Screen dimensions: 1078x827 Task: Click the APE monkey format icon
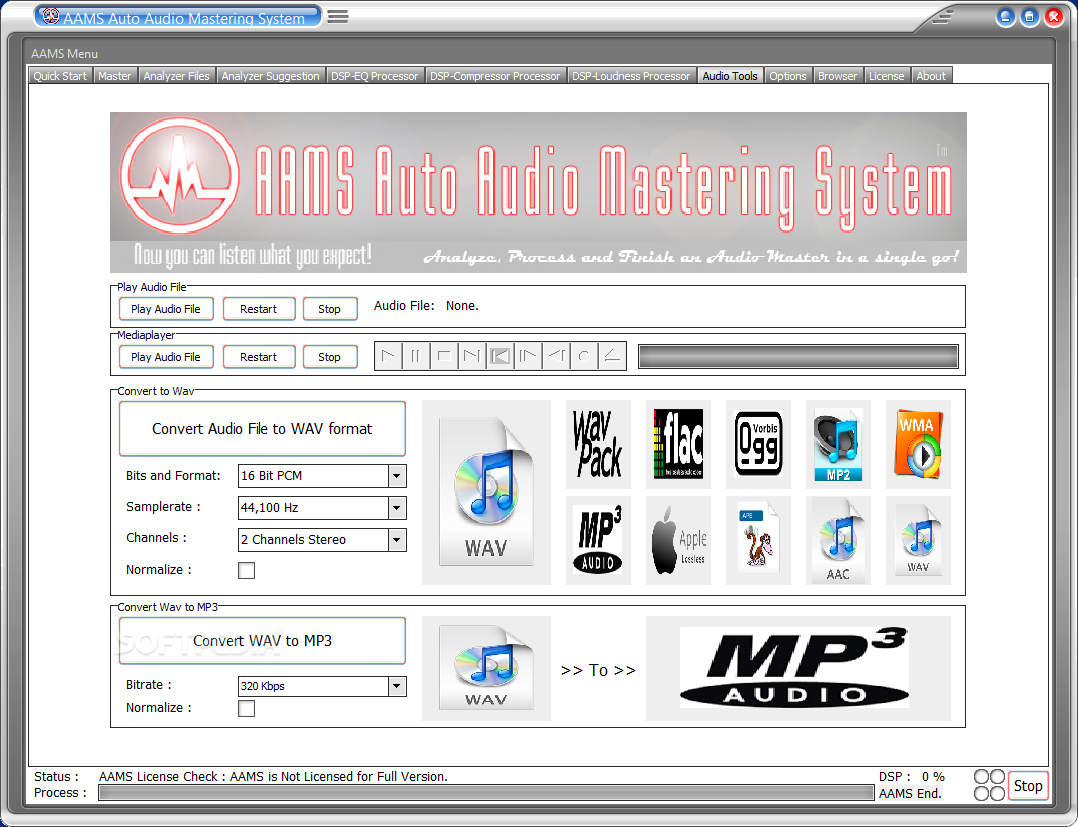point(758,540)
